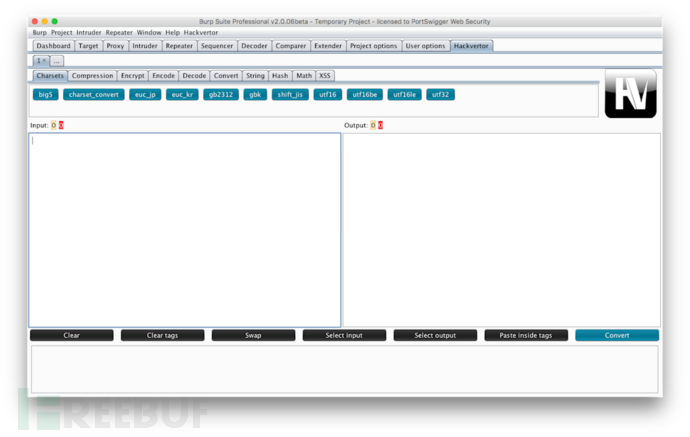690x437 pixels.
Task: Open the Repeater menu in the menu bar
Action: click(x=119, y=33)
